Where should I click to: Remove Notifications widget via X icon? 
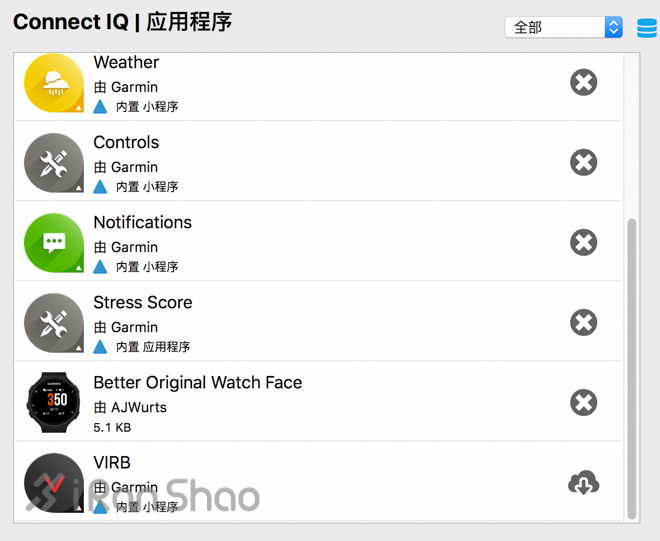[x=583, y=243]
